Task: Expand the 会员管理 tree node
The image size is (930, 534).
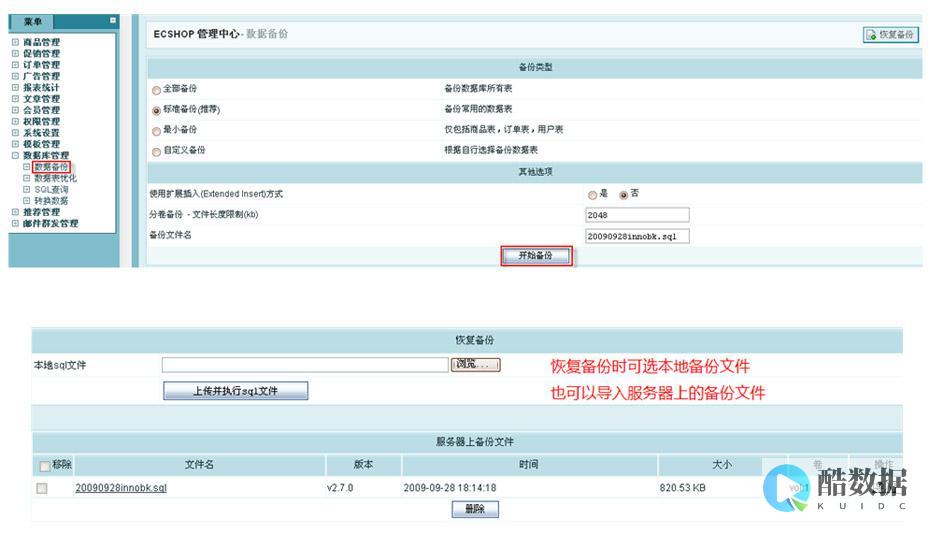Action: pos(15,110)
